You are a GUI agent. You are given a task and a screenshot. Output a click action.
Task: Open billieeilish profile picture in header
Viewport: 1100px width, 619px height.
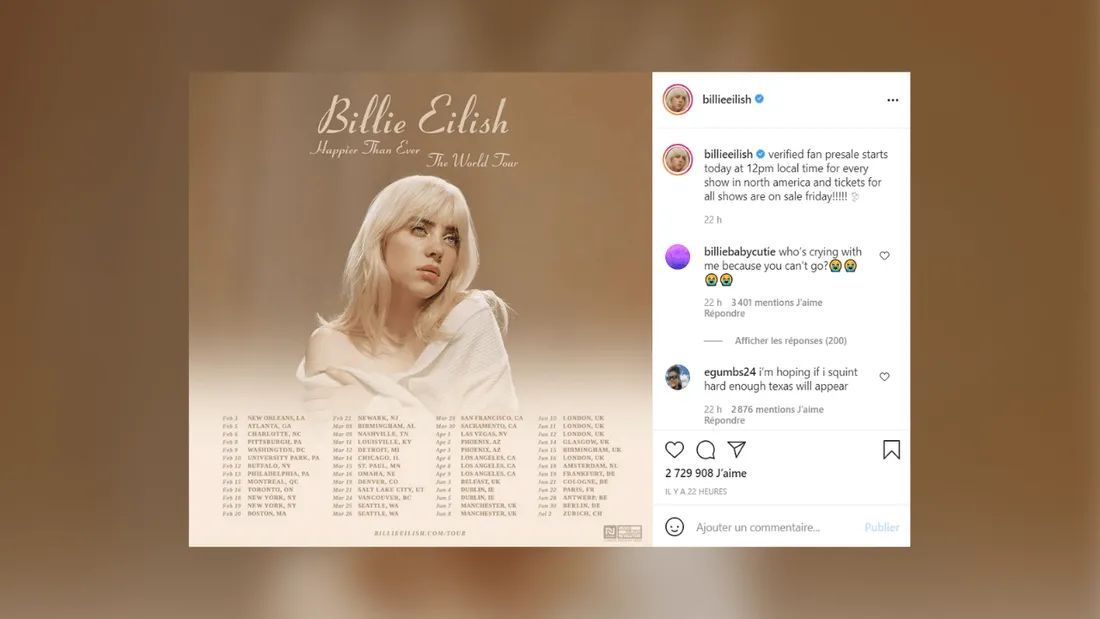click(678, 100)
